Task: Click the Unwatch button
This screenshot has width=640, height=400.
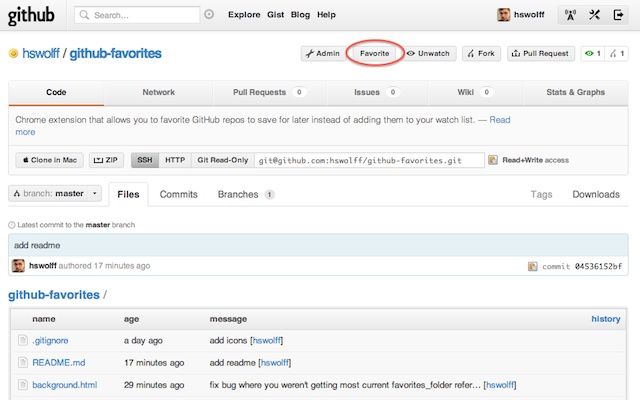Action: point(428,53)
